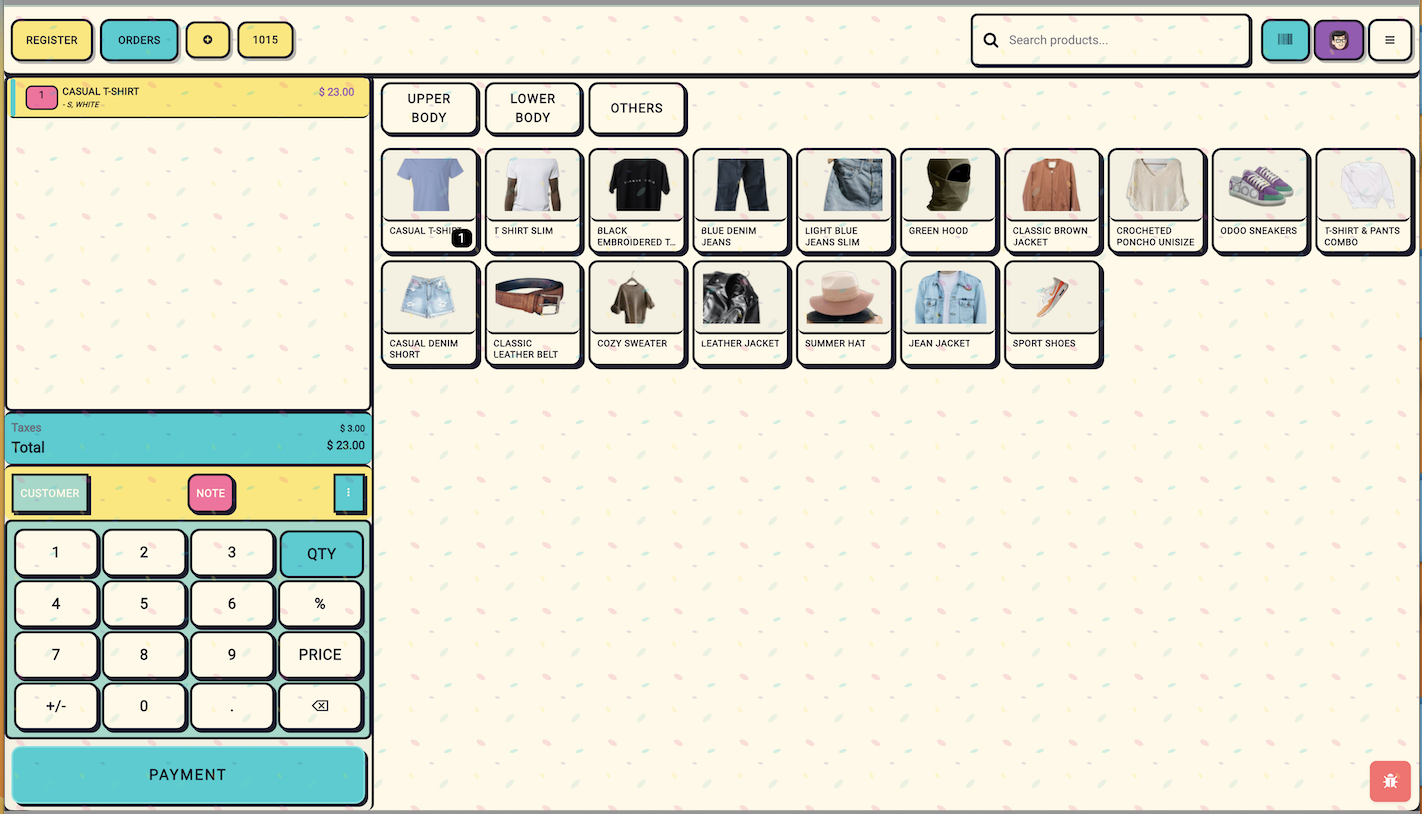Click the magnifier search icon

[991, 41]
